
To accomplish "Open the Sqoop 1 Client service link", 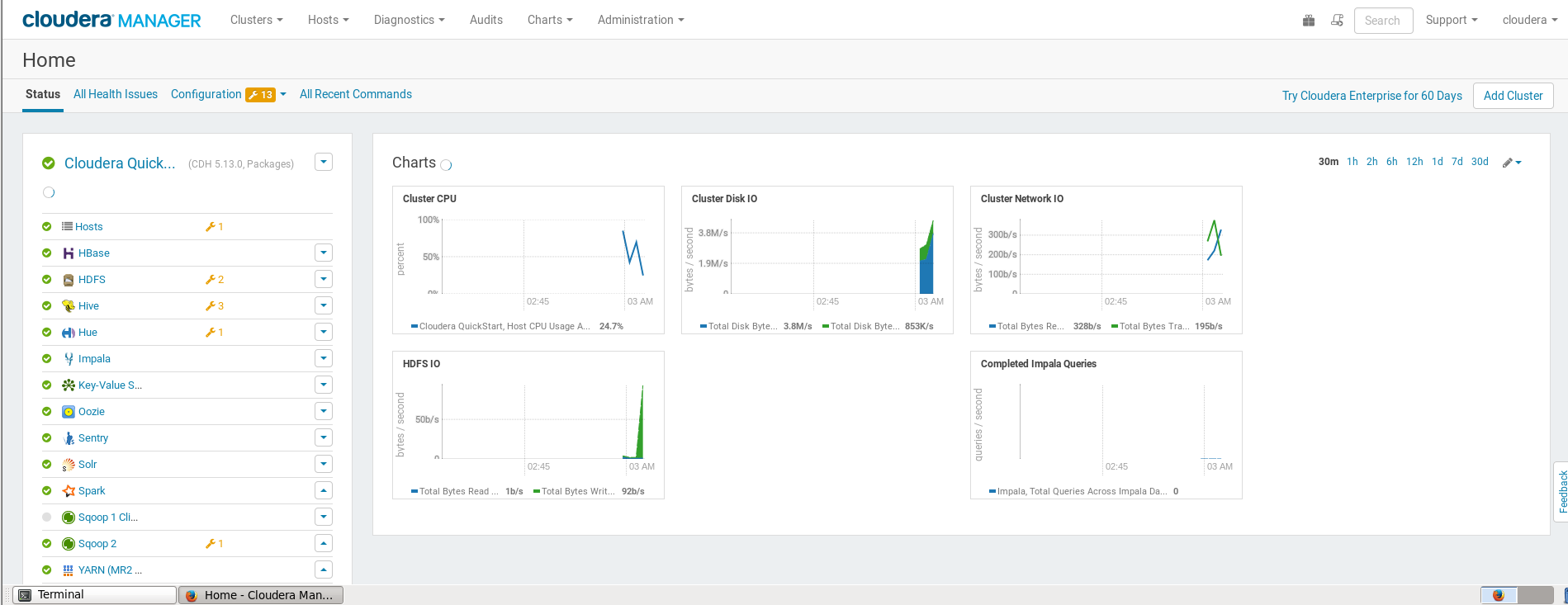I will coord(108,518).
